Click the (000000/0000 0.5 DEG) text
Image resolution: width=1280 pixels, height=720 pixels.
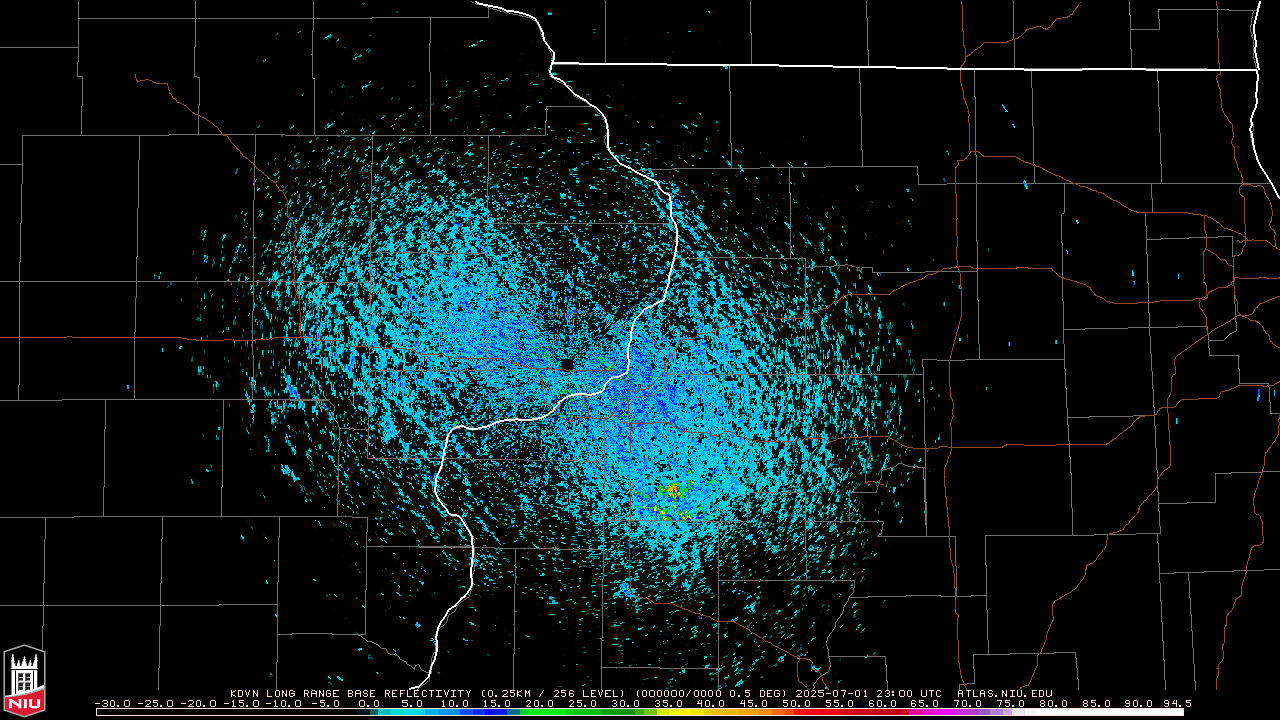[712, 693]
